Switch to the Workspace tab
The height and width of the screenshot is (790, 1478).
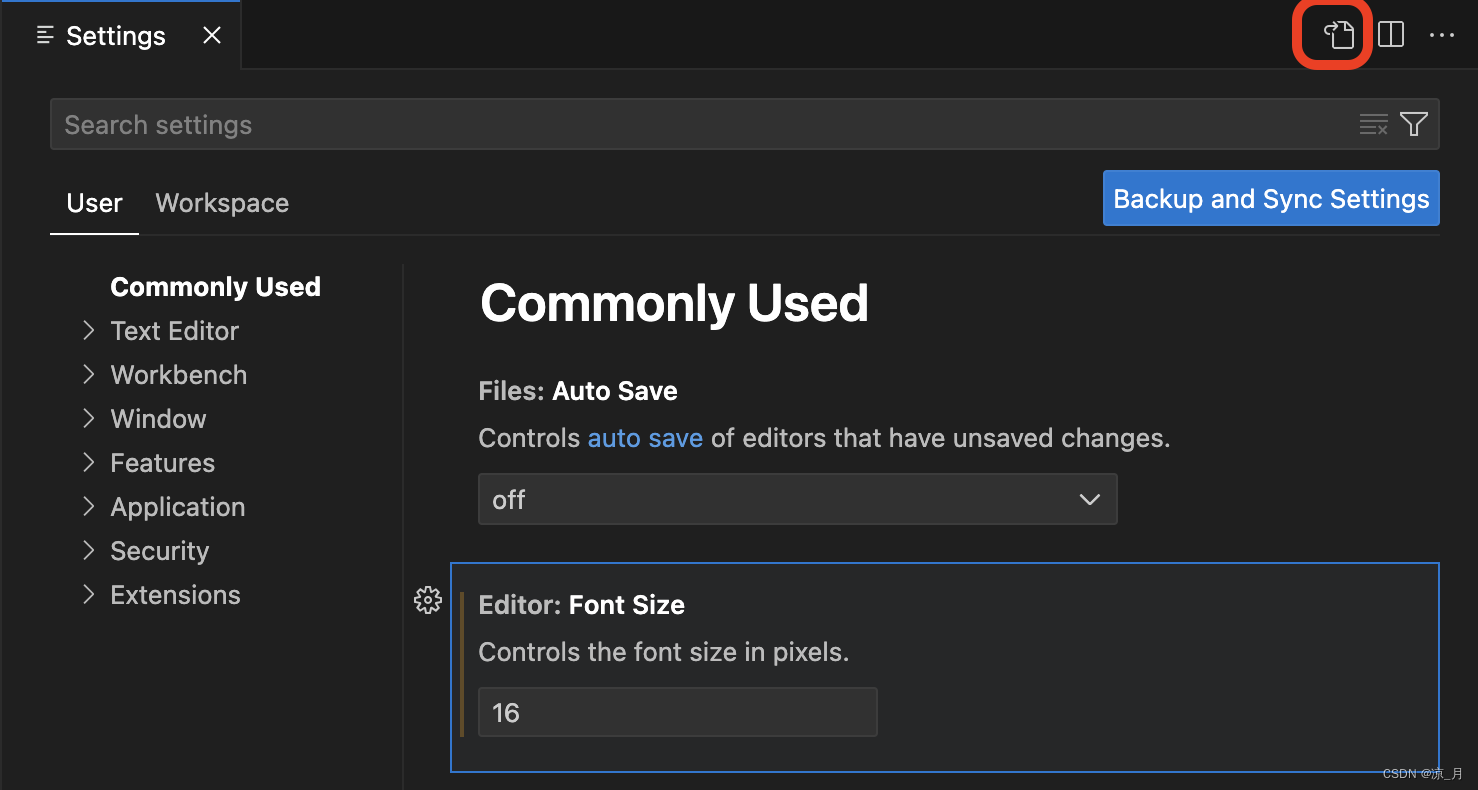tap(222, 203)
